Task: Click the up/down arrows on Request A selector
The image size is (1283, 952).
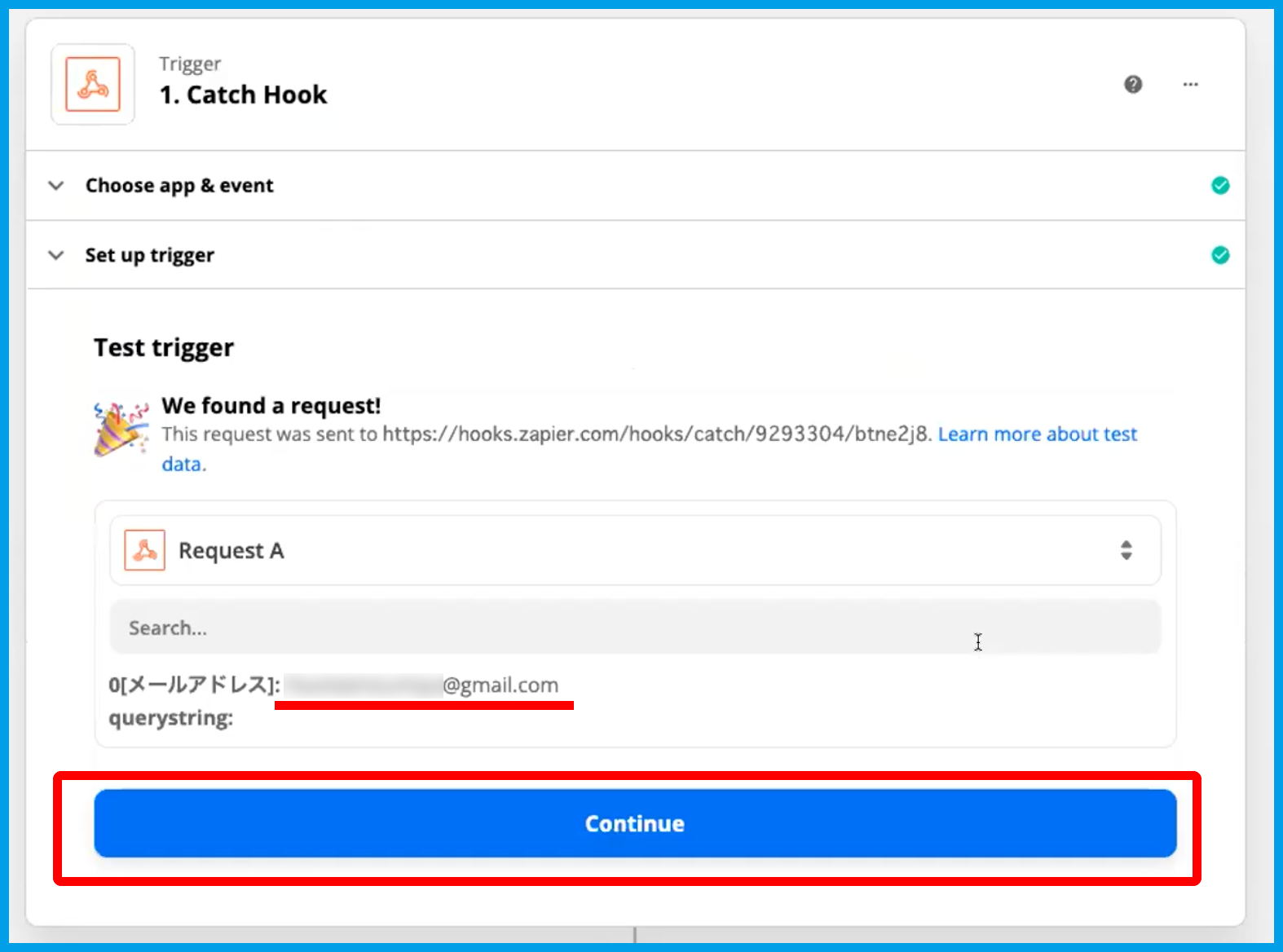Action: pos(1126,550)
